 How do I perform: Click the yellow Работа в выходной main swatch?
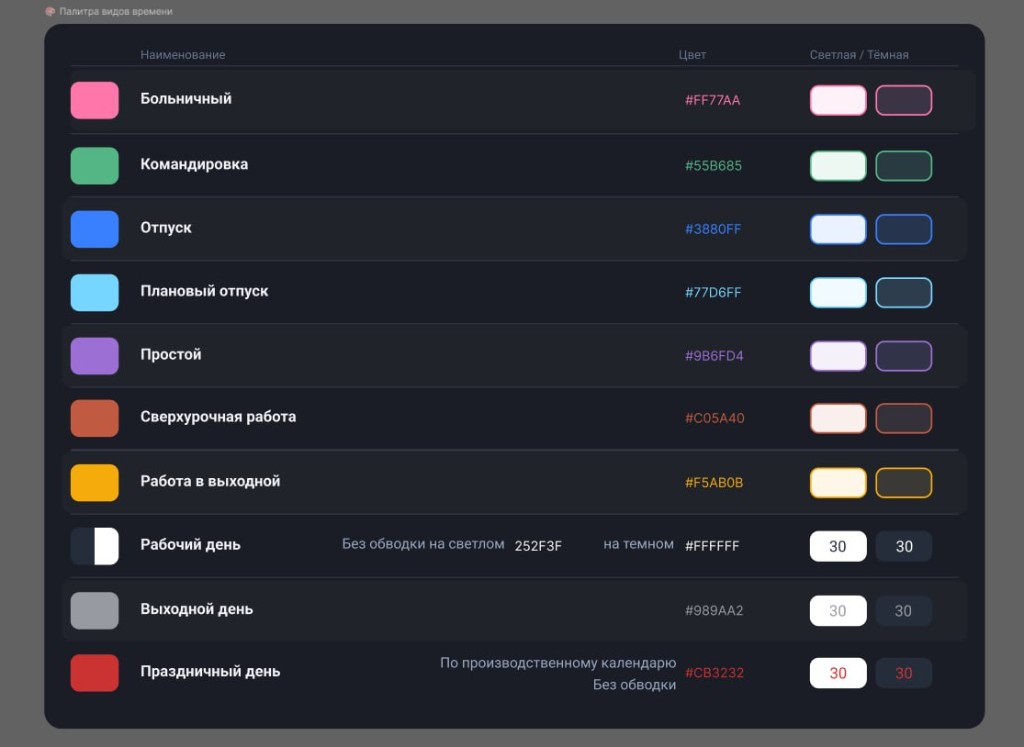[x=95, y=483]
